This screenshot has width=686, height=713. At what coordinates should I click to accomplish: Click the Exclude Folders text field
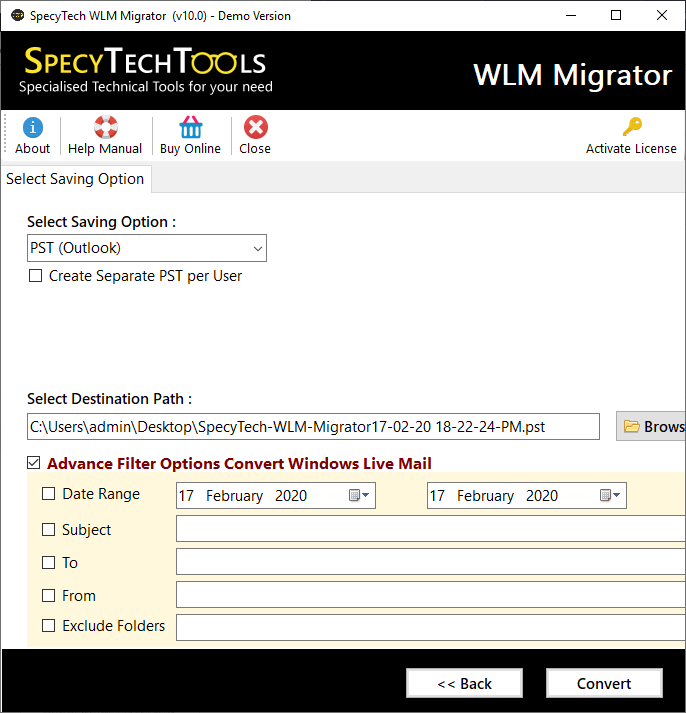point(431,628)
